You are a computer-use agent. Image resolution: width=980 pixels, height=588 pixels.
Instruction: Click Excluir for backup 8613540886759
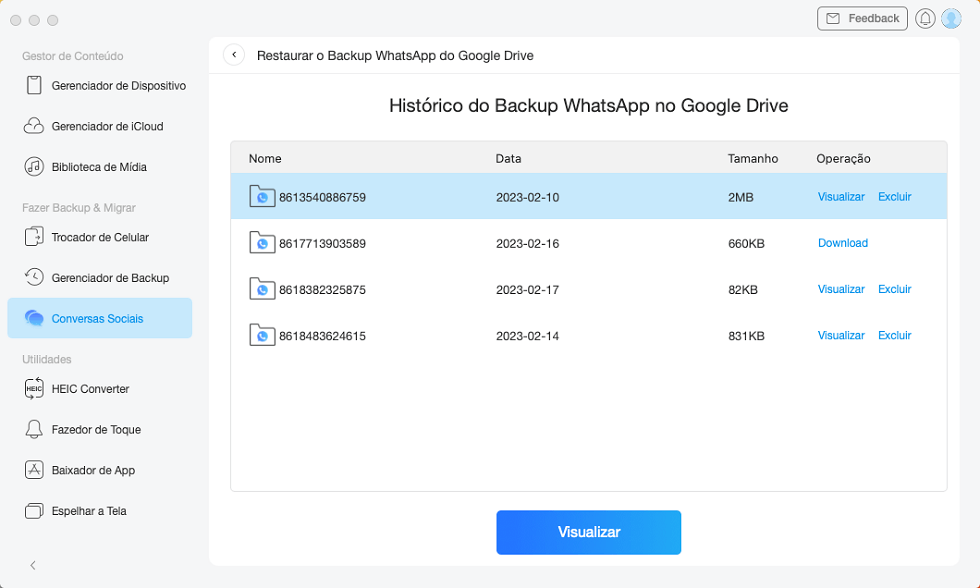tap(894, 197)
